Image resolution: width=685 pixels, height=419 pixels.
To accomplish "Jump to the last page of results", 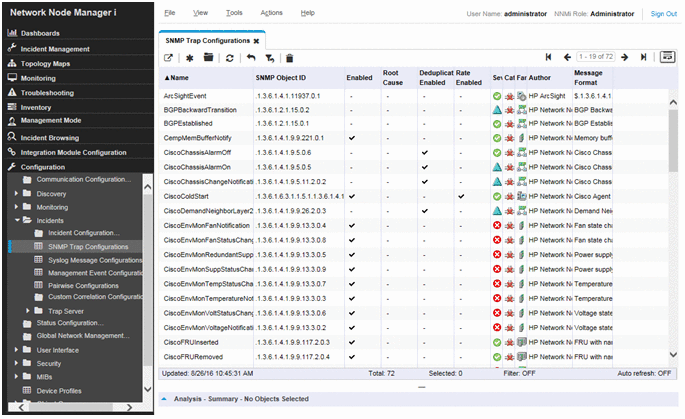I will (643, 58).
